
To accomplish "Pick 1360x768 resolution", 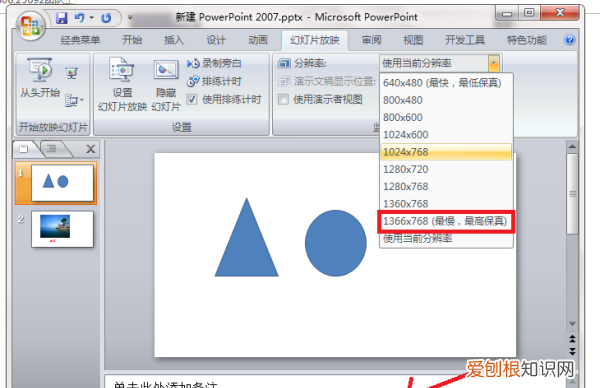I will pyautogui.click(x=446, y=204).
